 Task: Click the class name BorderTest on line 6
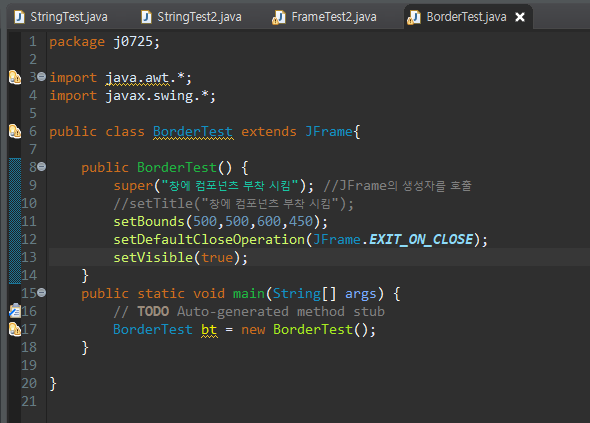click(193, 132)
